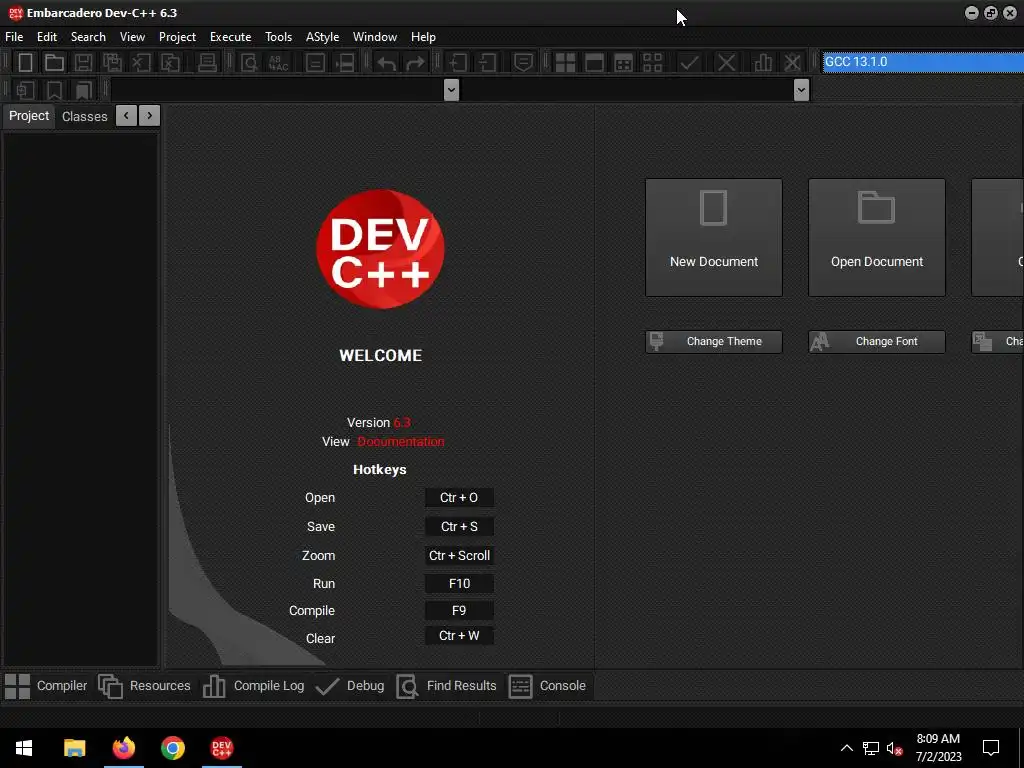The height and width of the screenshot is (768, 1024).
Task: Open the Tools menu
Action: 278,37
